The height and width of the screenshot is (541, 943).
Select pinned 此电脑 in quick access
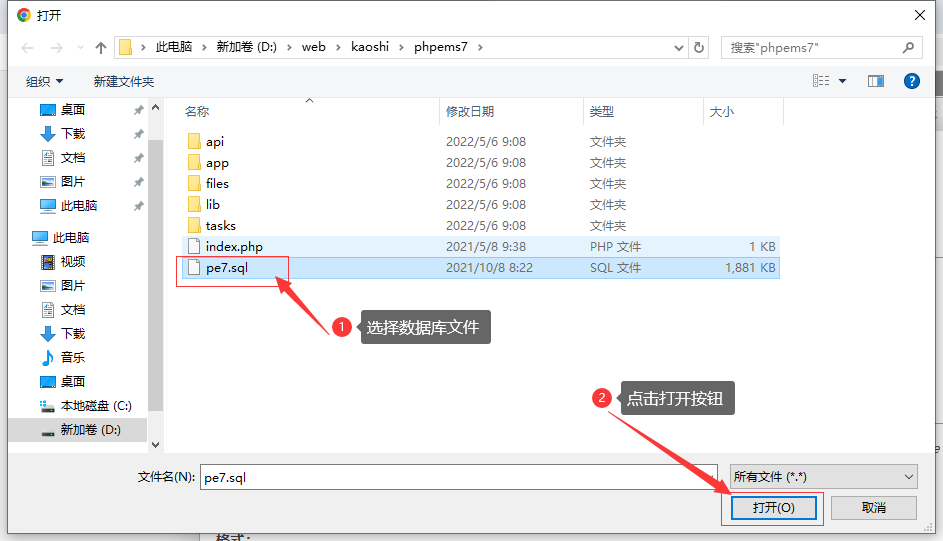coord(79,206)
